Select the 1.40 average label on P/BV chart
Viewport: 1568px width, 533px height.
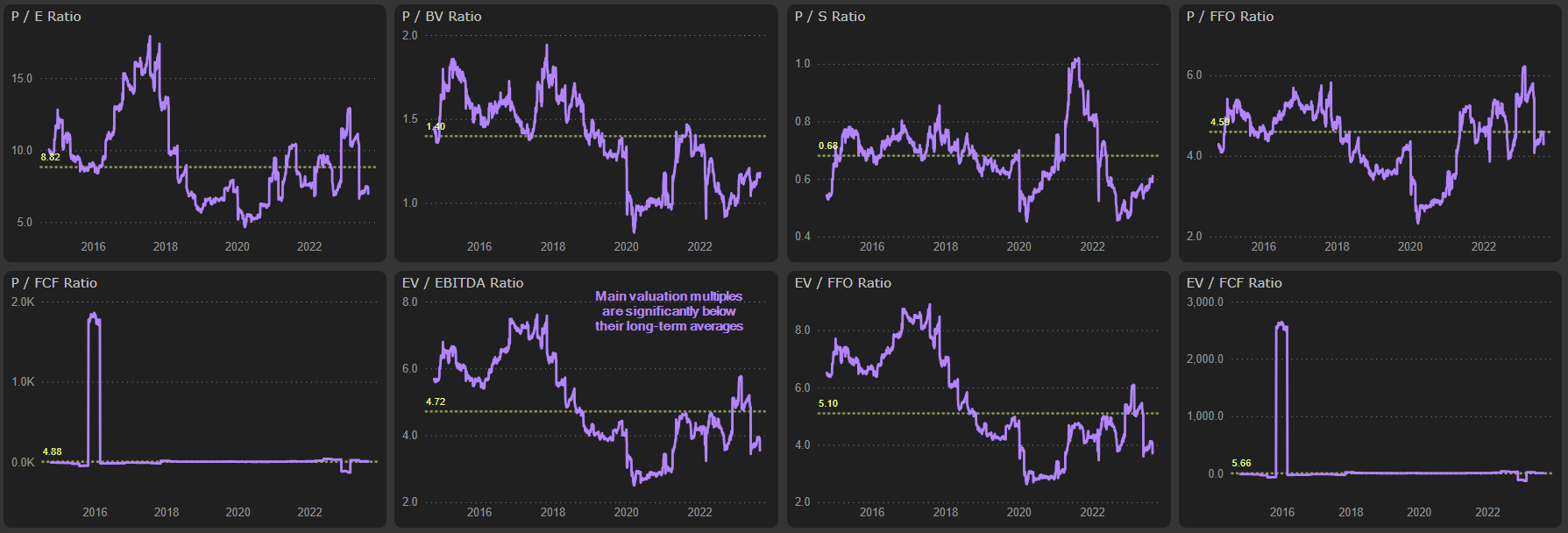tap(436, 126)
